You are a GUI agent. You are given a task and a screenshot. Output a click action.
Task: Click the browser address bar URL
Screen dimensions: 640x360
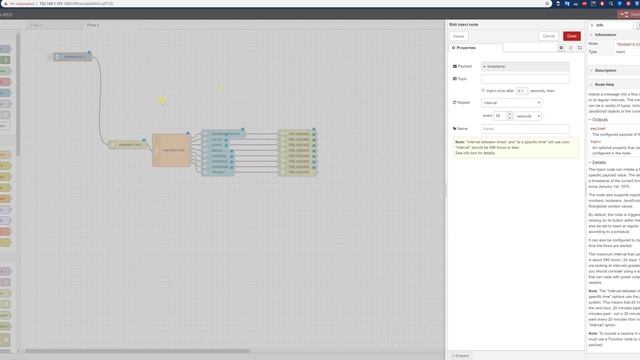point(76,3)
